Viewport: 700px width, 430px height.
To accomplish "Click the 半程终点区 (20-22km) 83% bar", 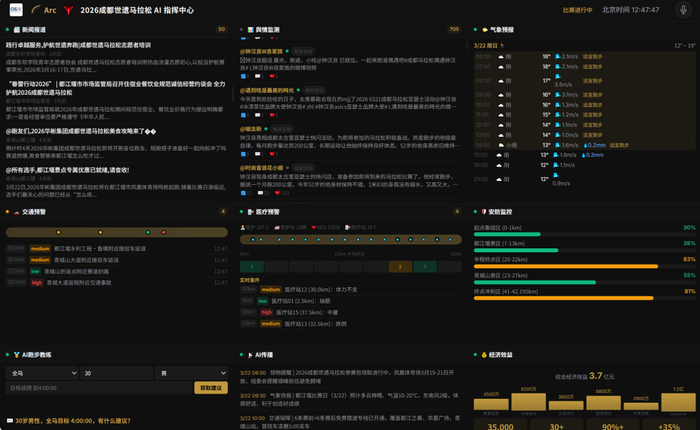I will click(584, 266).
